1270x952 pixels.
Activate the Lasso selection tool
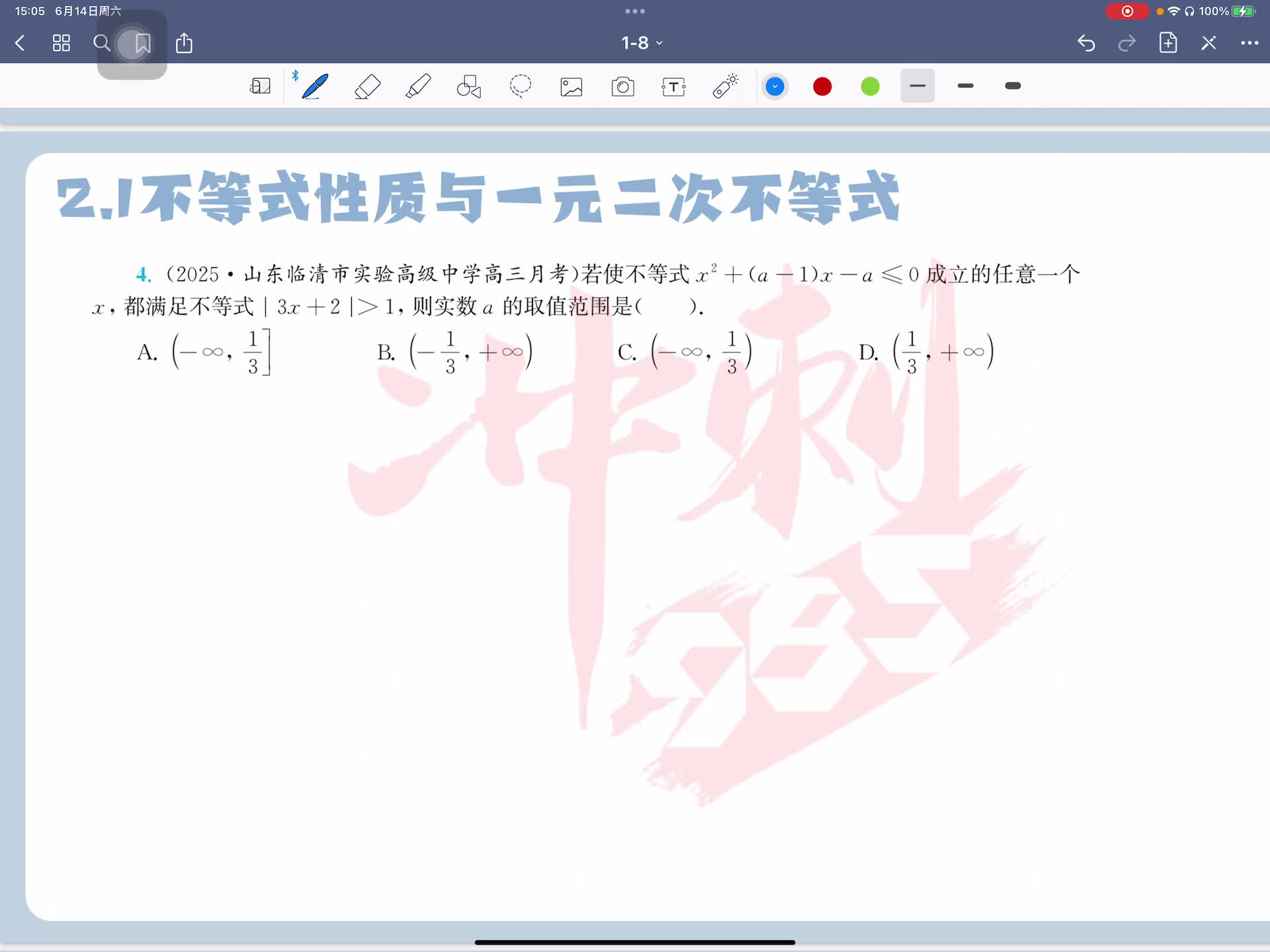point(521,87)
